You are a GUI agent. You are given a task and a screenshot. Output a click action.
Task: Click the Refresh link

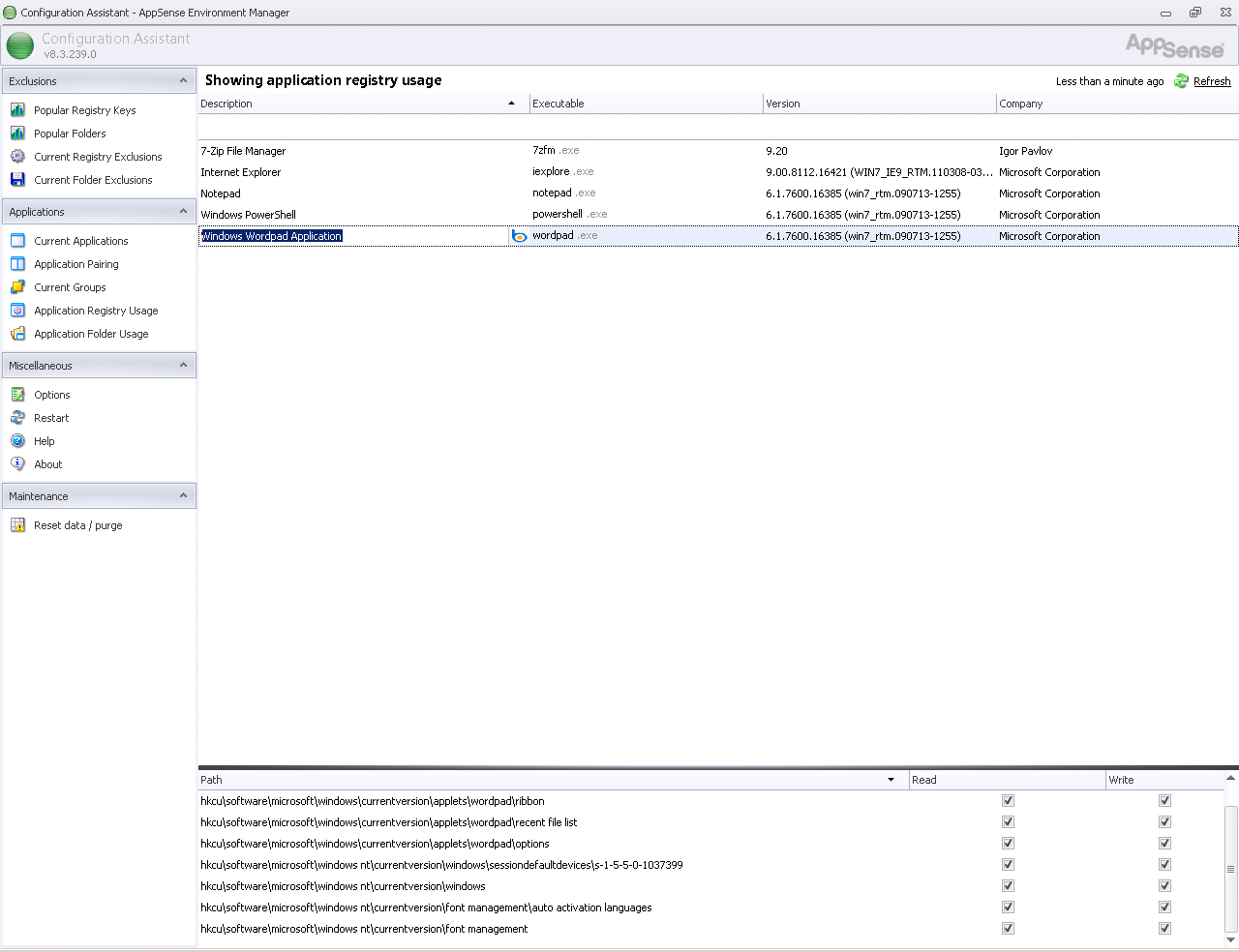[1212, 81]
